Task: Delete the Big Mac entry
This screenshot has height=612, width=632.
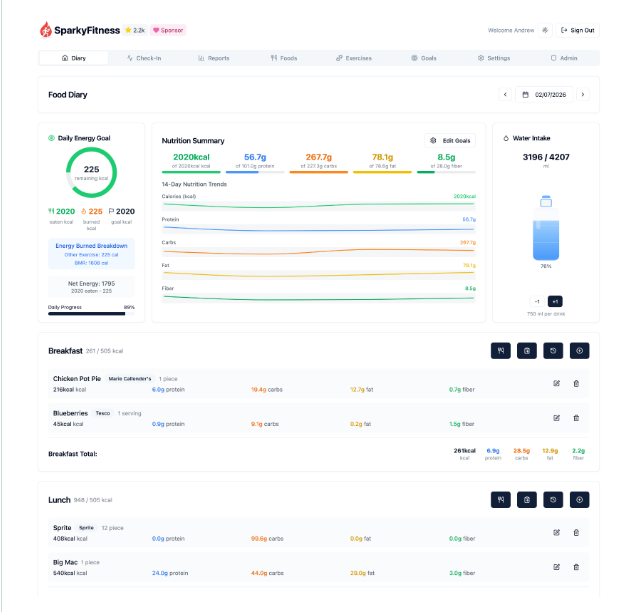Action: pos(576,567)
